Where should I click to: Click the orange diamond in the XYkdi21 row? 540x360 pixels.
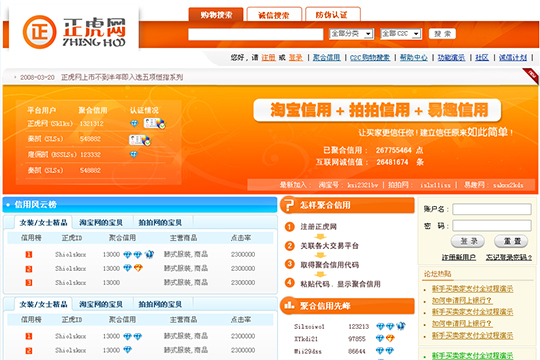point(390,338)
